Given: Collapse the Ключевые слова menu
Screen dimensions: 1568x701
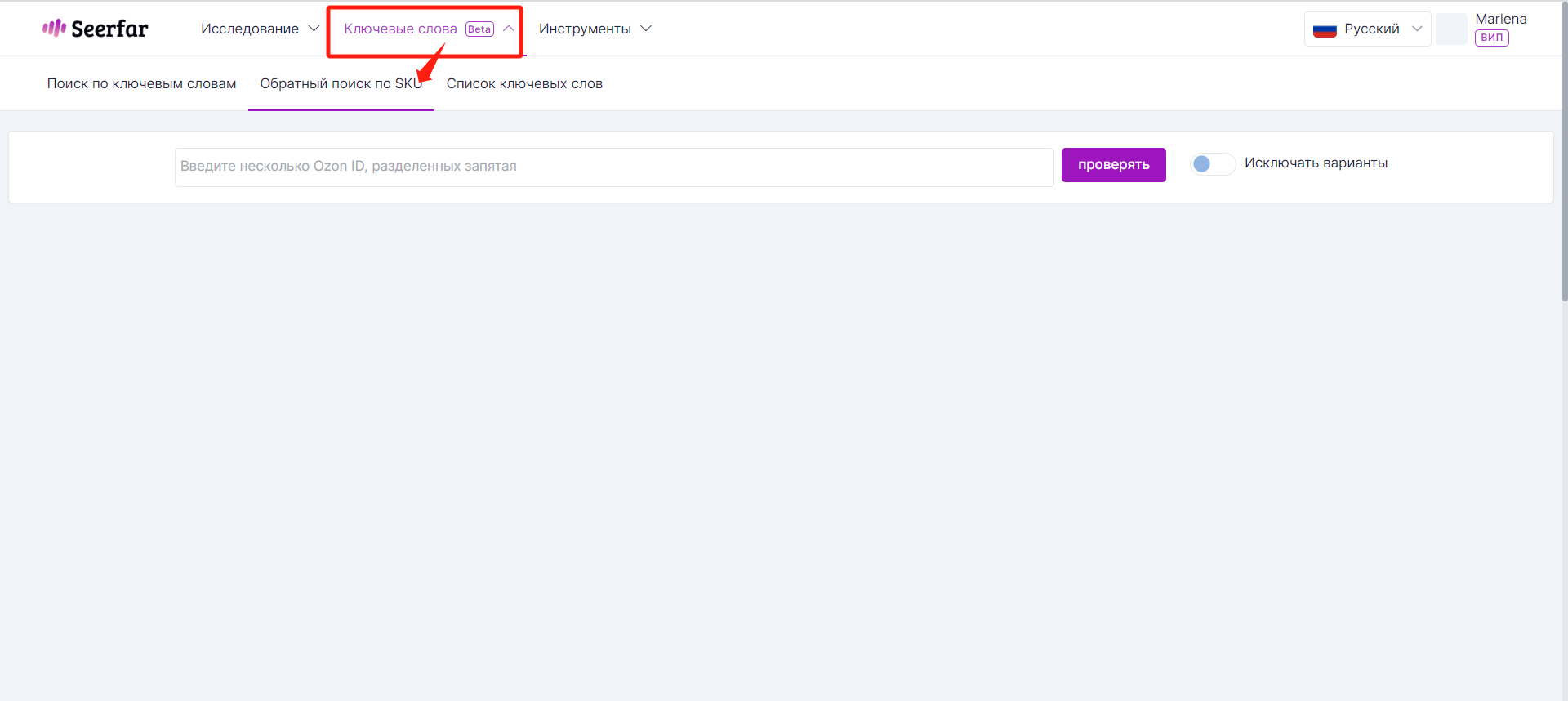Looking at the screenshot, I should [x=429, y=29].
